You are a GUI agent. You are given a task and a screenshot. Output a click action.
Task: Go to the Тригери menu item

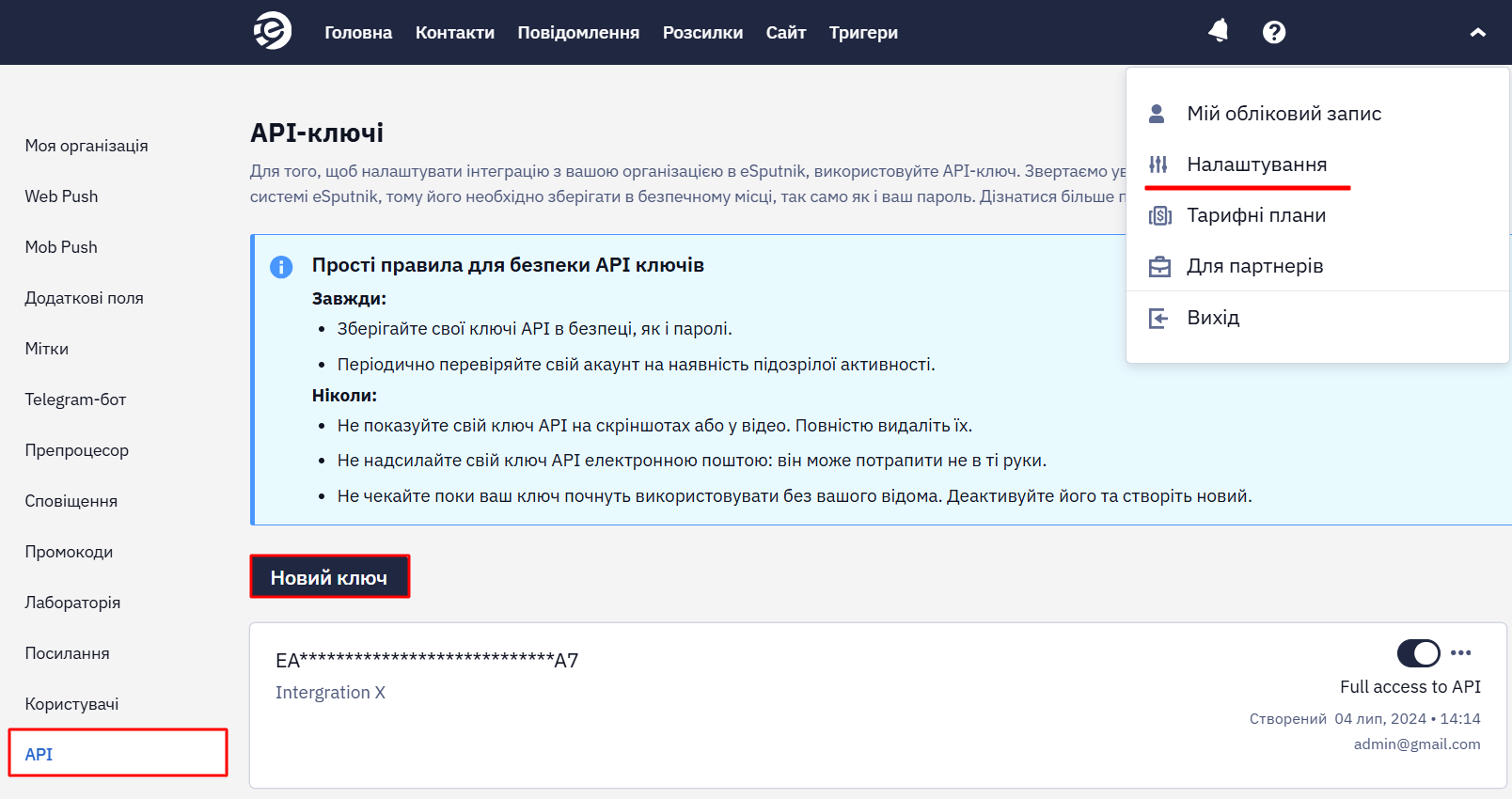863,33
